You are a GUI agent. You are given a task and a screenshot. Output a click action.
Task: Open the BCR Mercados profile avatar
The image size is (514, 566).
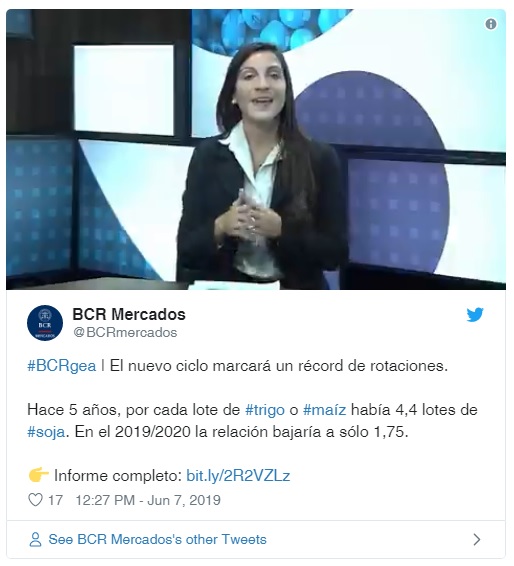[x=45, y=323]
